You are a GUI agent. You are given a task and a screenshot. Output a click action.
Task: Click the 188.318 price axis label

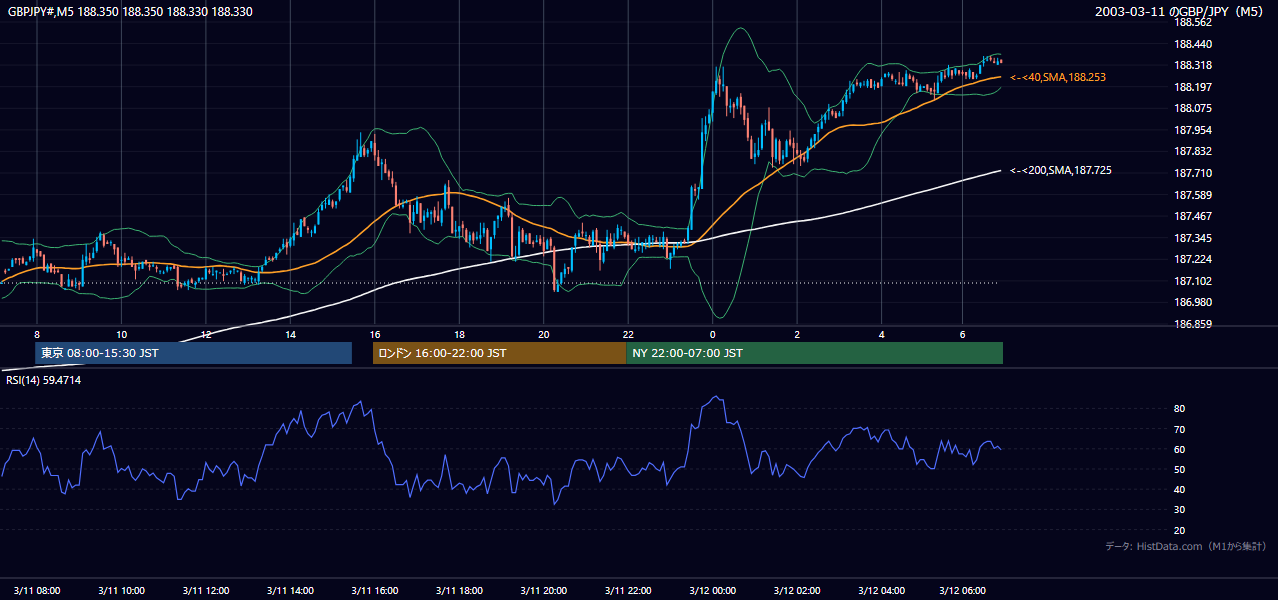1193,65
